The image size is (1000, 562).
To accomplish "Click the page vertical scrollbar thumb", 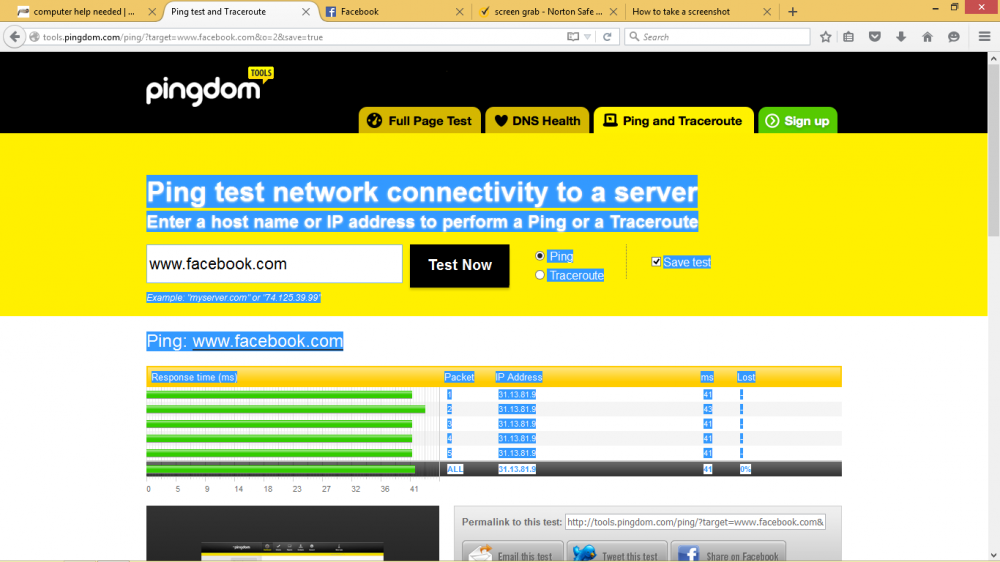I will 993,151.
